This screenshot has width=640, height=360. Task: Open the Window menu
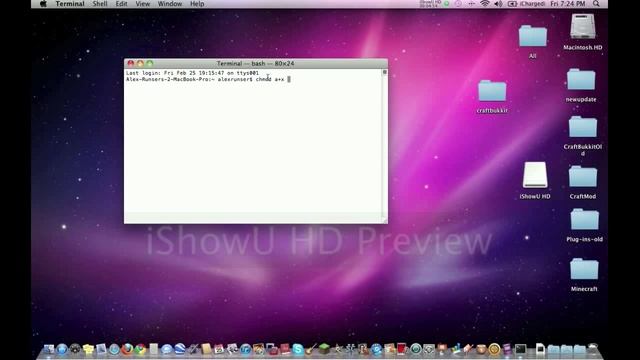tap(170, 4)
